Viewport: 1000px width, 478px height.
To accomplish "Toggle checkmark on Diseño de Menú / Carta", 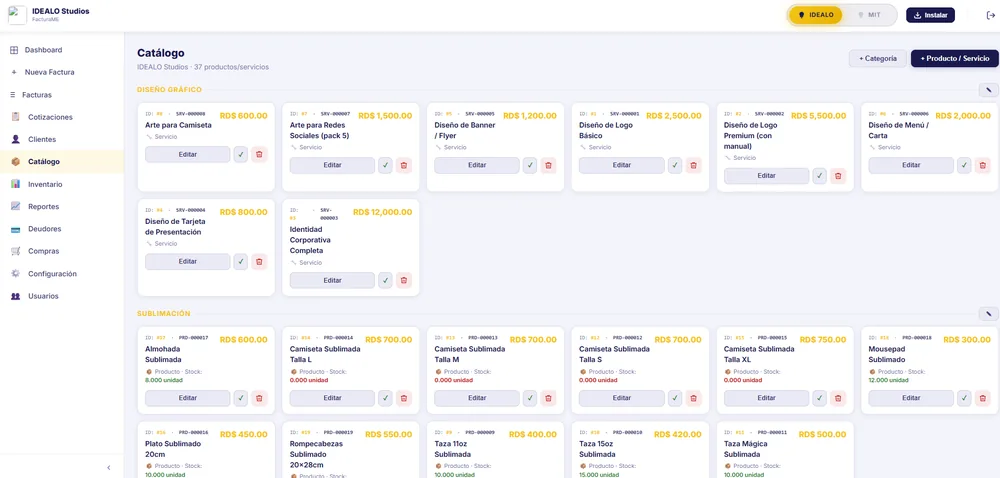I will click(964, 166).
